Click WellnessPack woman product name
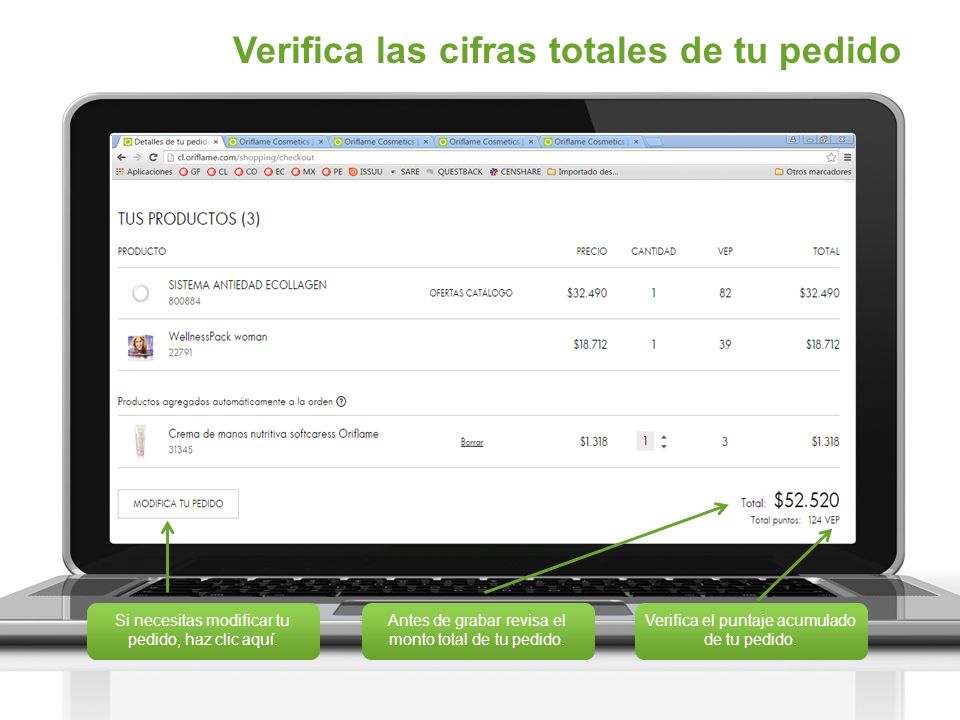 tap(218, 337)
